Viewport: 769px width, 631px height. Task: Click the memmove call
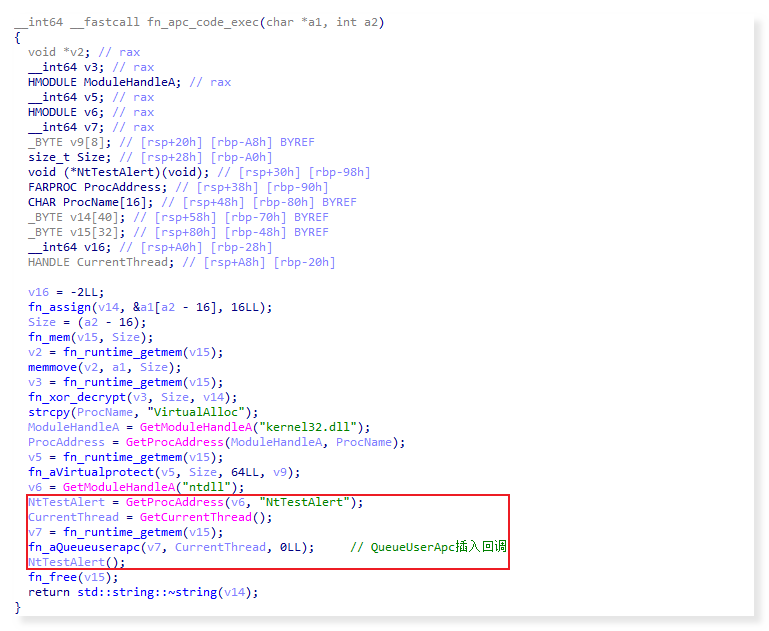[104, 367]
